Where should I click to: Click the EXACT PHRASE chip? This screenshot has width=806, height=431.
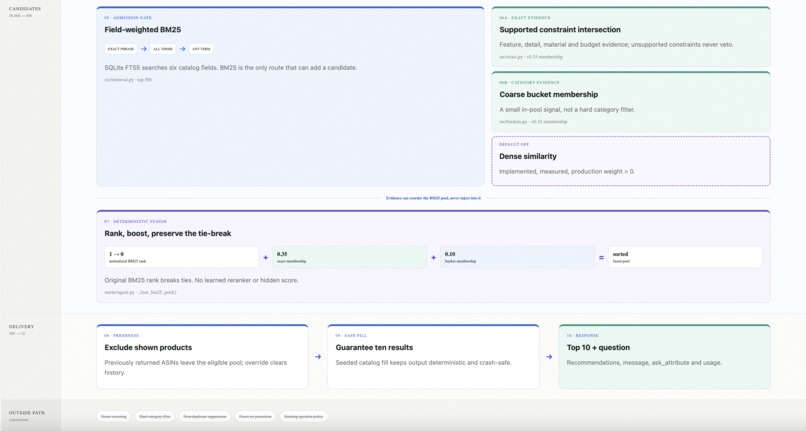coord(121,49)
